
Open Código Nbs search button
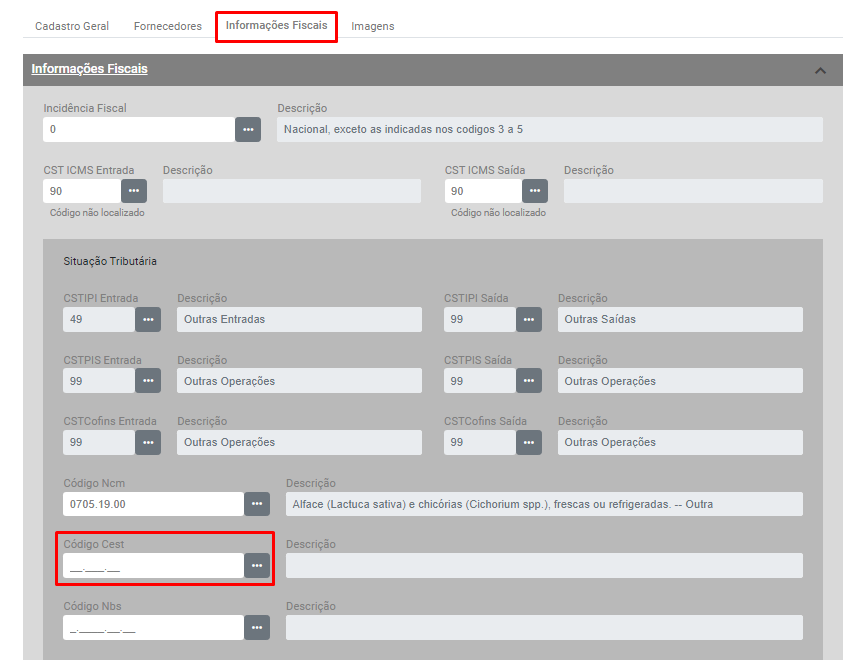tap(257, 628)
